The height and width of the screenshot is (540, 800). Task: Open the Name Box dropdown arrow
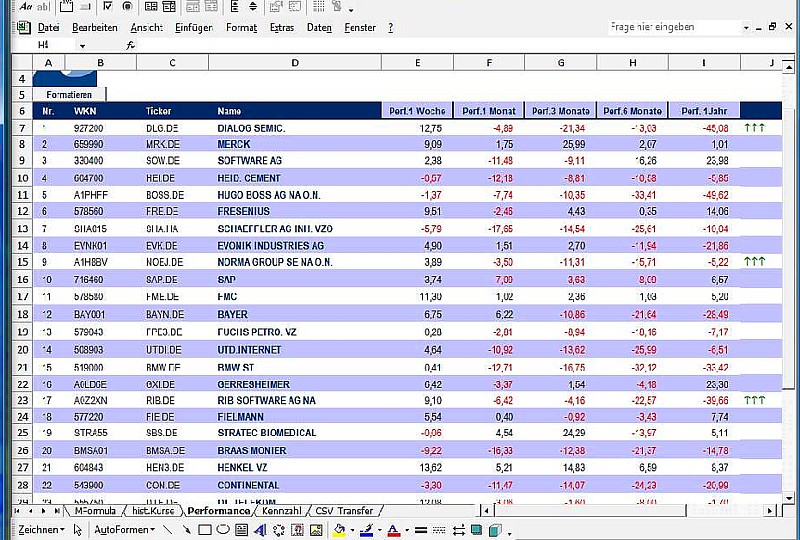(x=82, y=45)
